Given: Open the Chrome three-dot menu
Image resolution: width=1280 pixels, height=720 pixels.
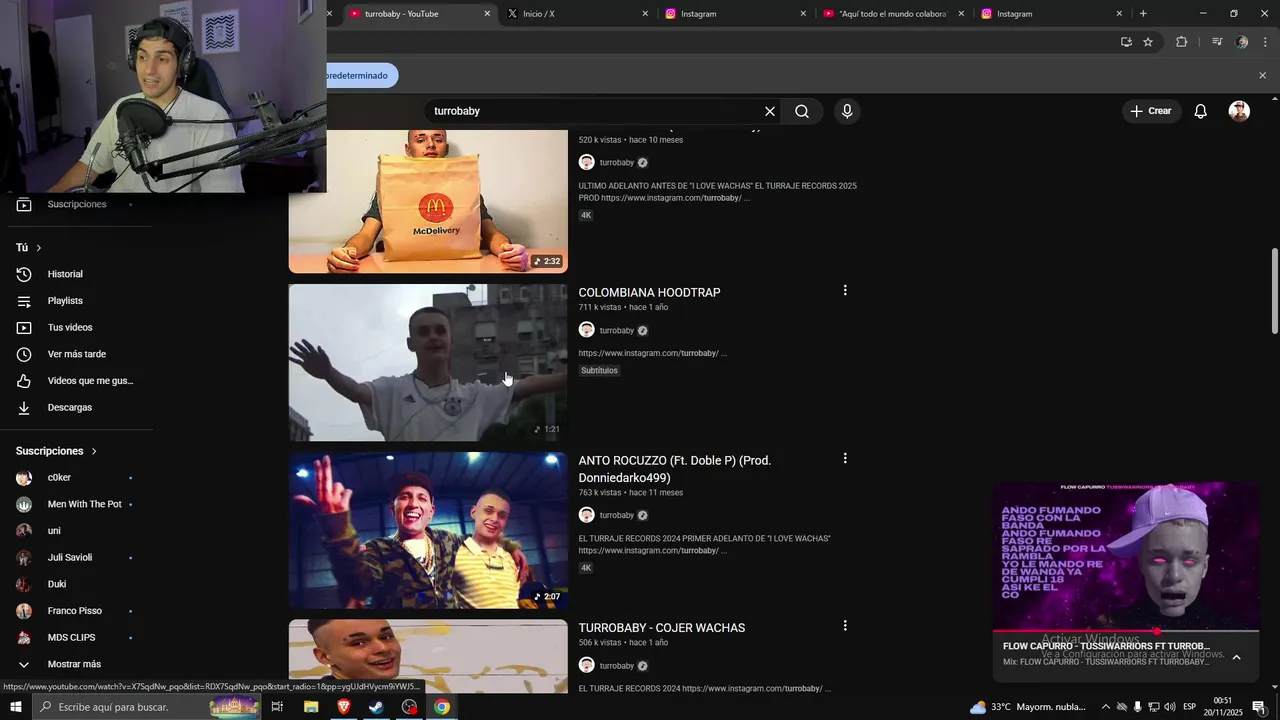Looking at the screenshot, I should 1266,42.
